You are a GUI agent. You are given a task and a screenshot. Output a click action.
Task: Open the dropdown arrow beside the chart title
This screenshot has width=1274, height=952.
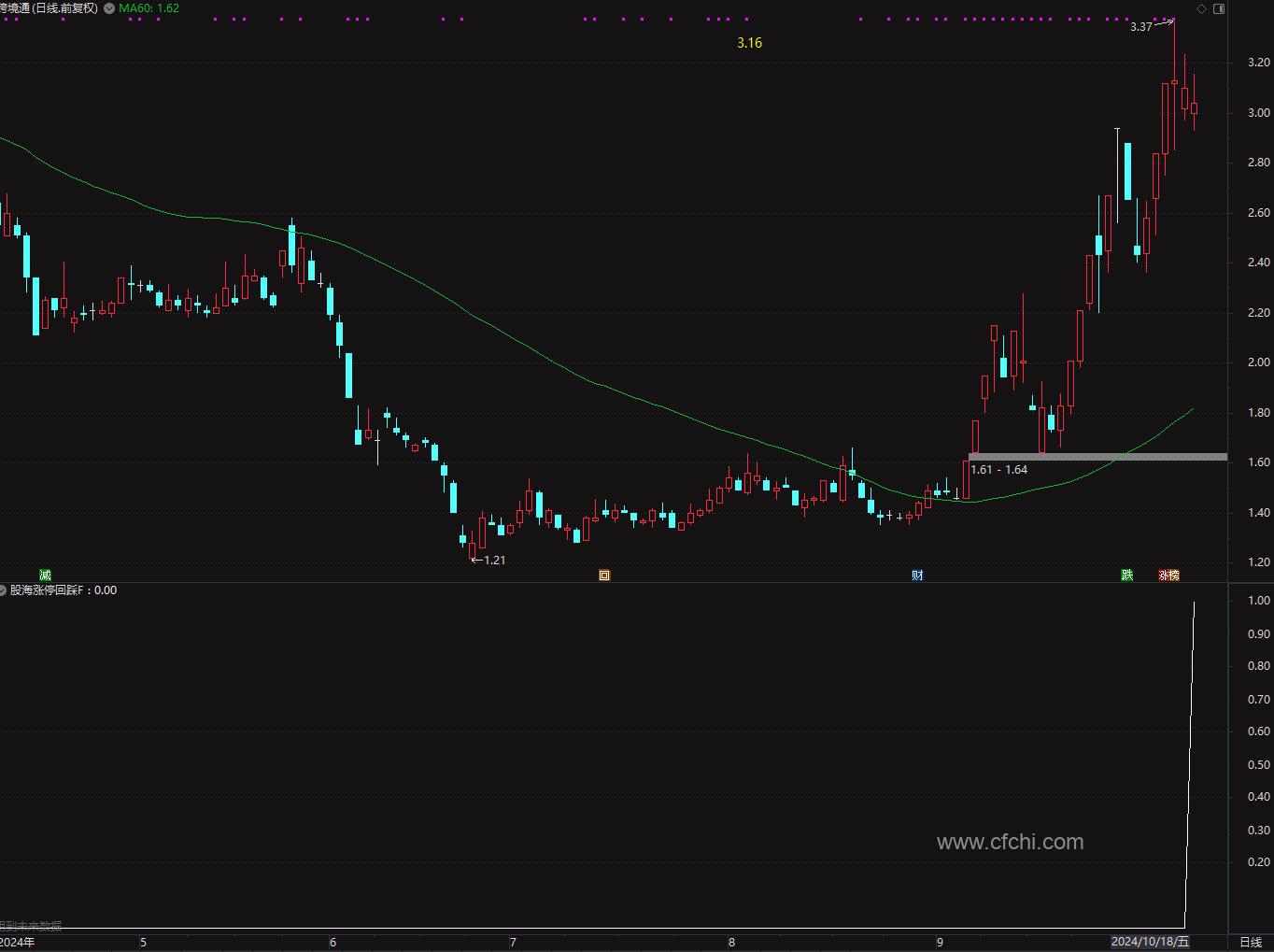click(x=109, y=8)
